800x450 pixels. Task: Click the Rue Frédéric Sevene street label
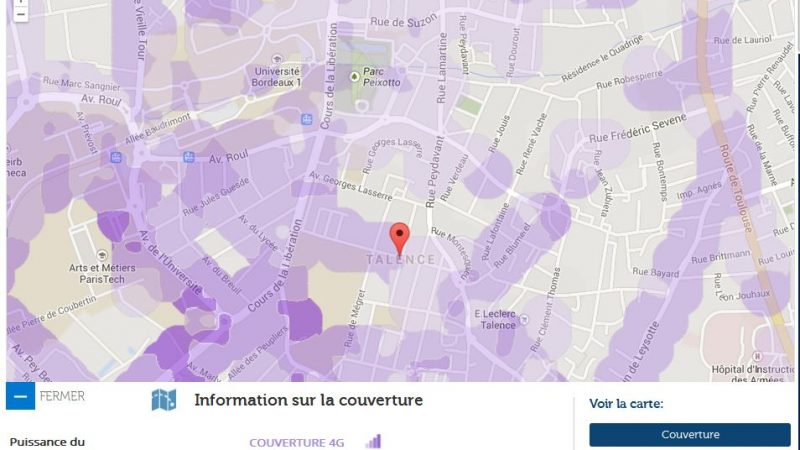[x=638, y=129]
